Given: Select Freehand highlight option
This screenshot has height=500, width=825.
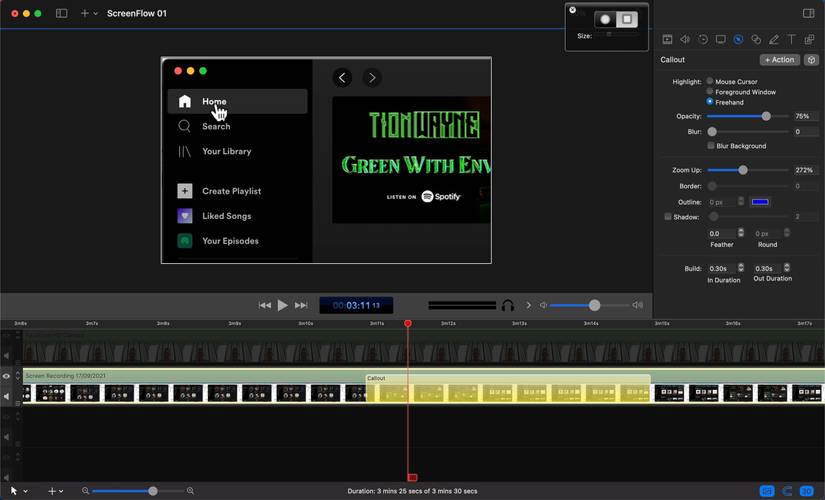Looking at the screenshot, I should click(x=710, y=101).
